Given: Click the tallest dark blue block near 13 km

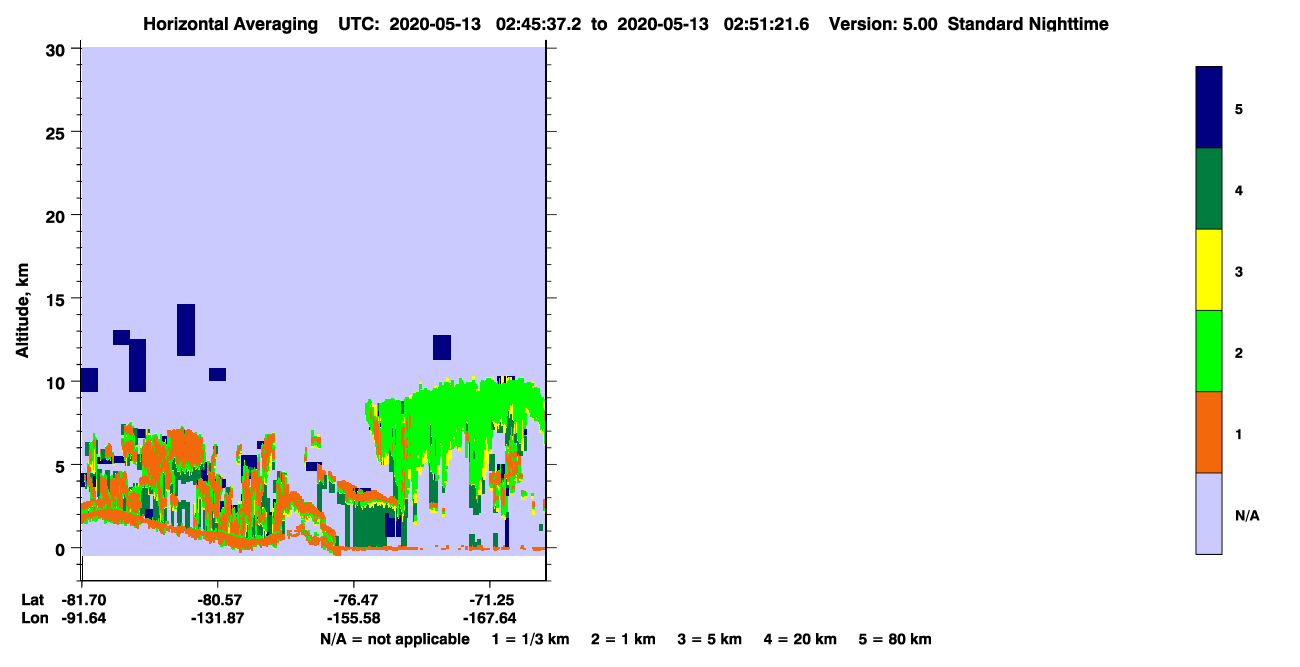Looking at the screenshot, I should (185, 330).
